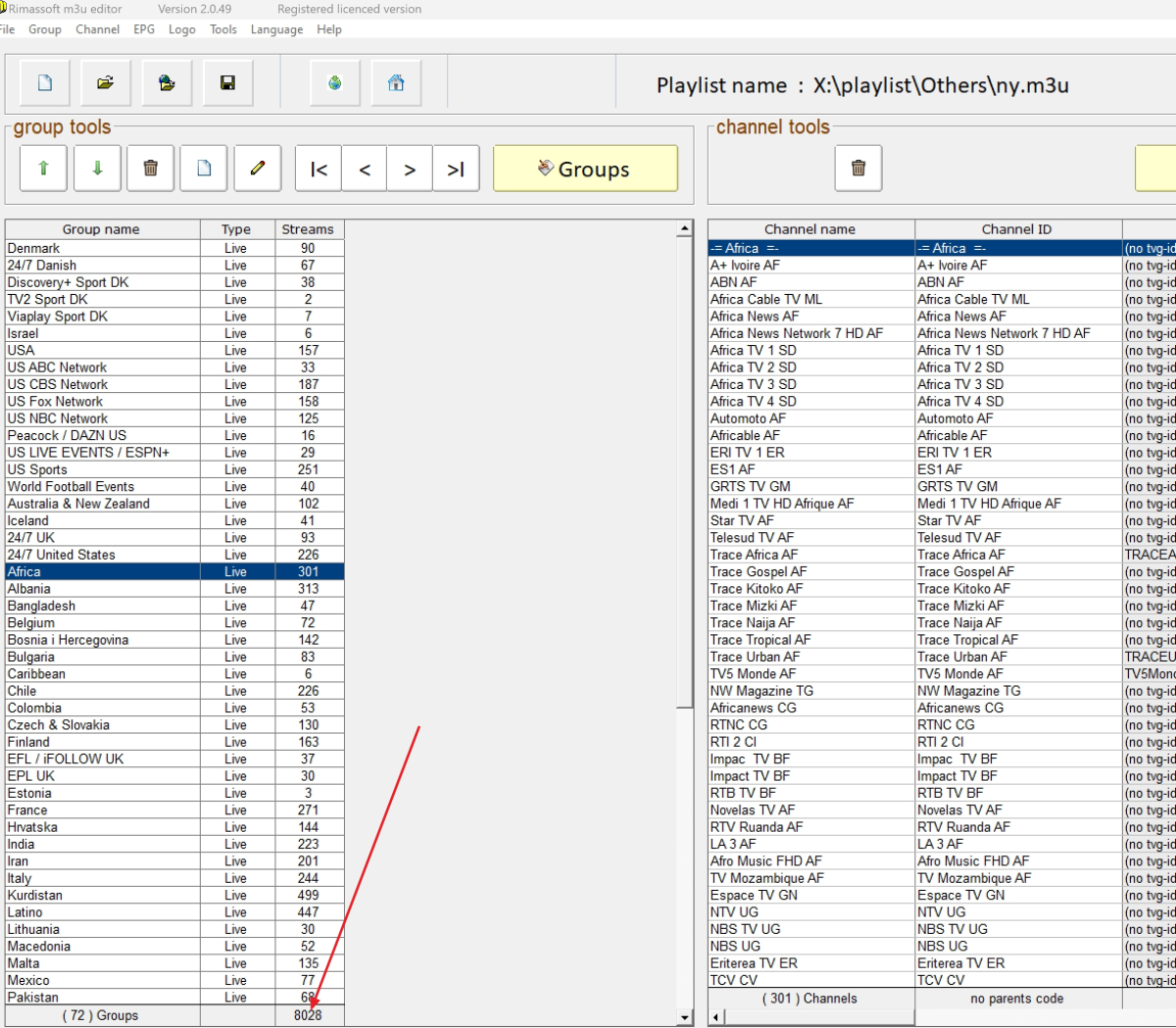Viewport: 1176px width, 1028px height.
Task: Click the home icon in toolbar
Action: [396, 83]
